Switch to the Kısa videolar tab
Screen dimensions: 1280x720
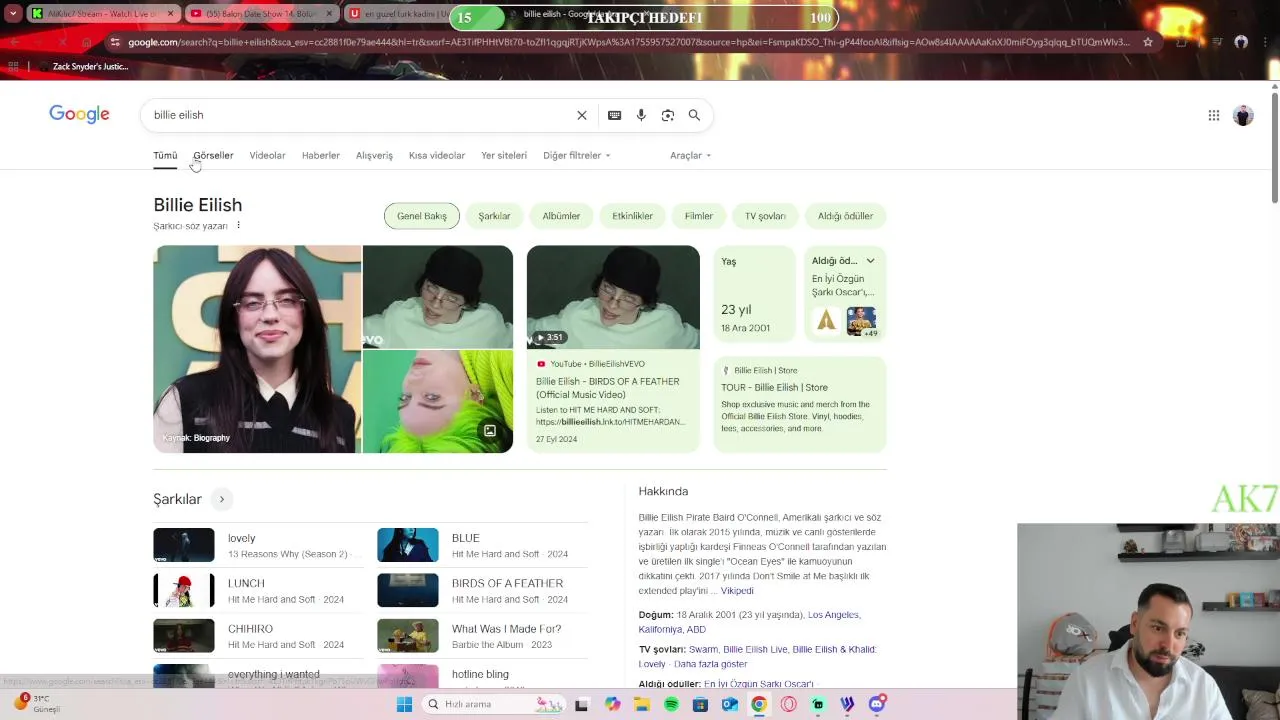[437, 155]
